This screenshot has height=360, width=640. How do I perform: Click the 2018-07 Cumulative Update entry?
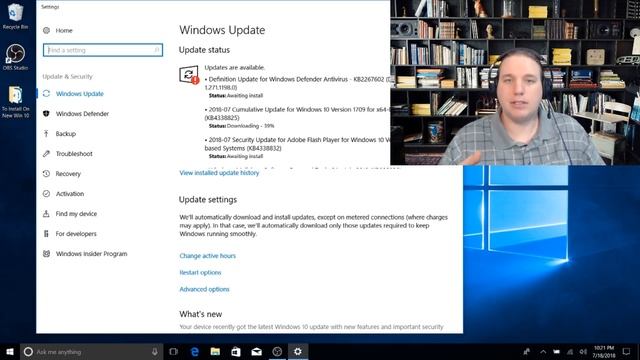pos(297,113)
